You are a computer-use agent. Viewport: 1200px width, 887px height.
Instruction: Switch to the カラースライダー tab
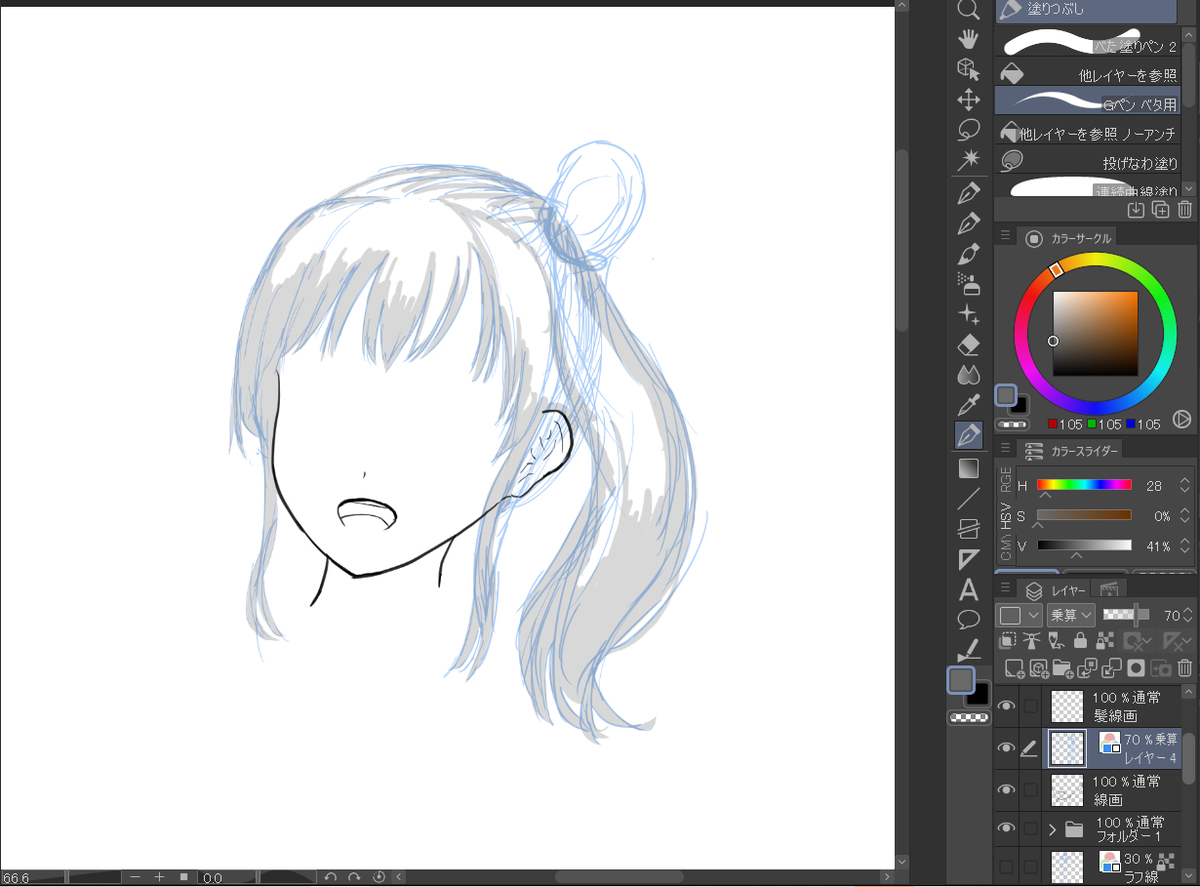1070,451
